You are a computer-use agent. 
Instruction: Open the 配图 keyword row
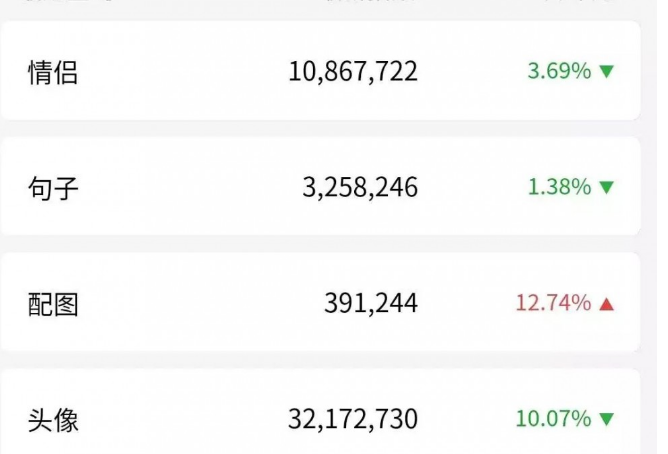tap(321, 303)
